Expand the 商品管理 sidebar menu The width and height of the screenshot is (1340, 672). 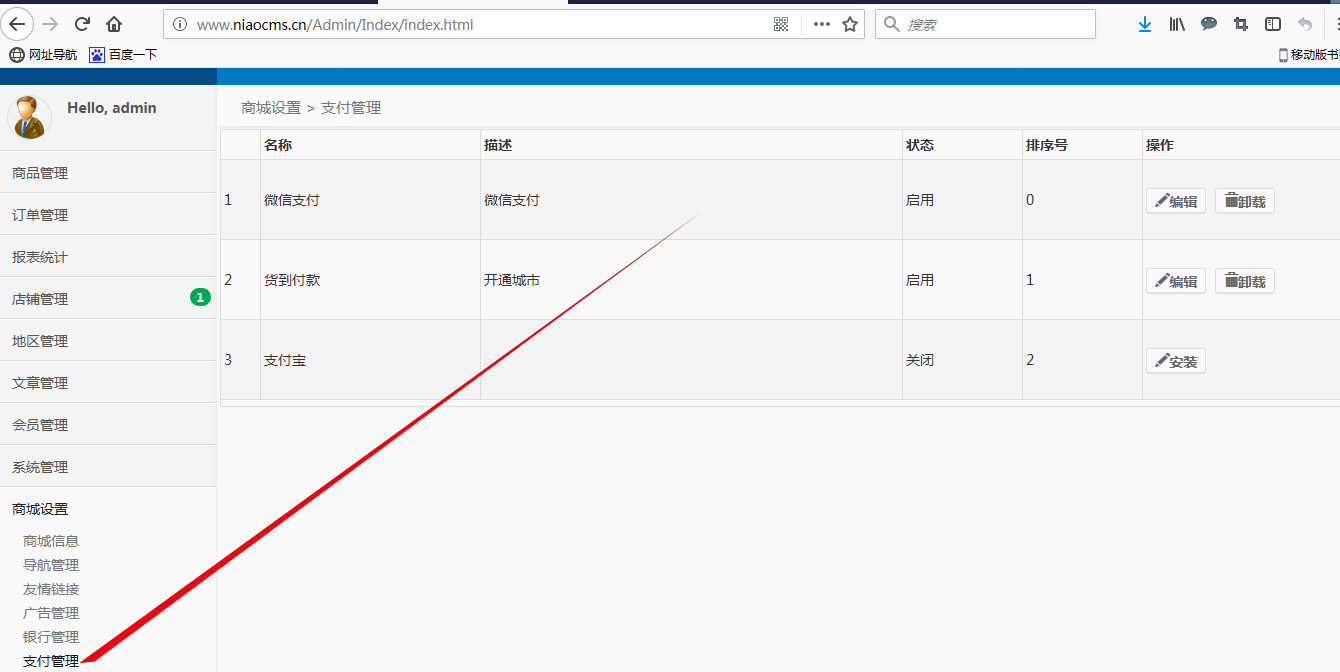pos(108,173)
